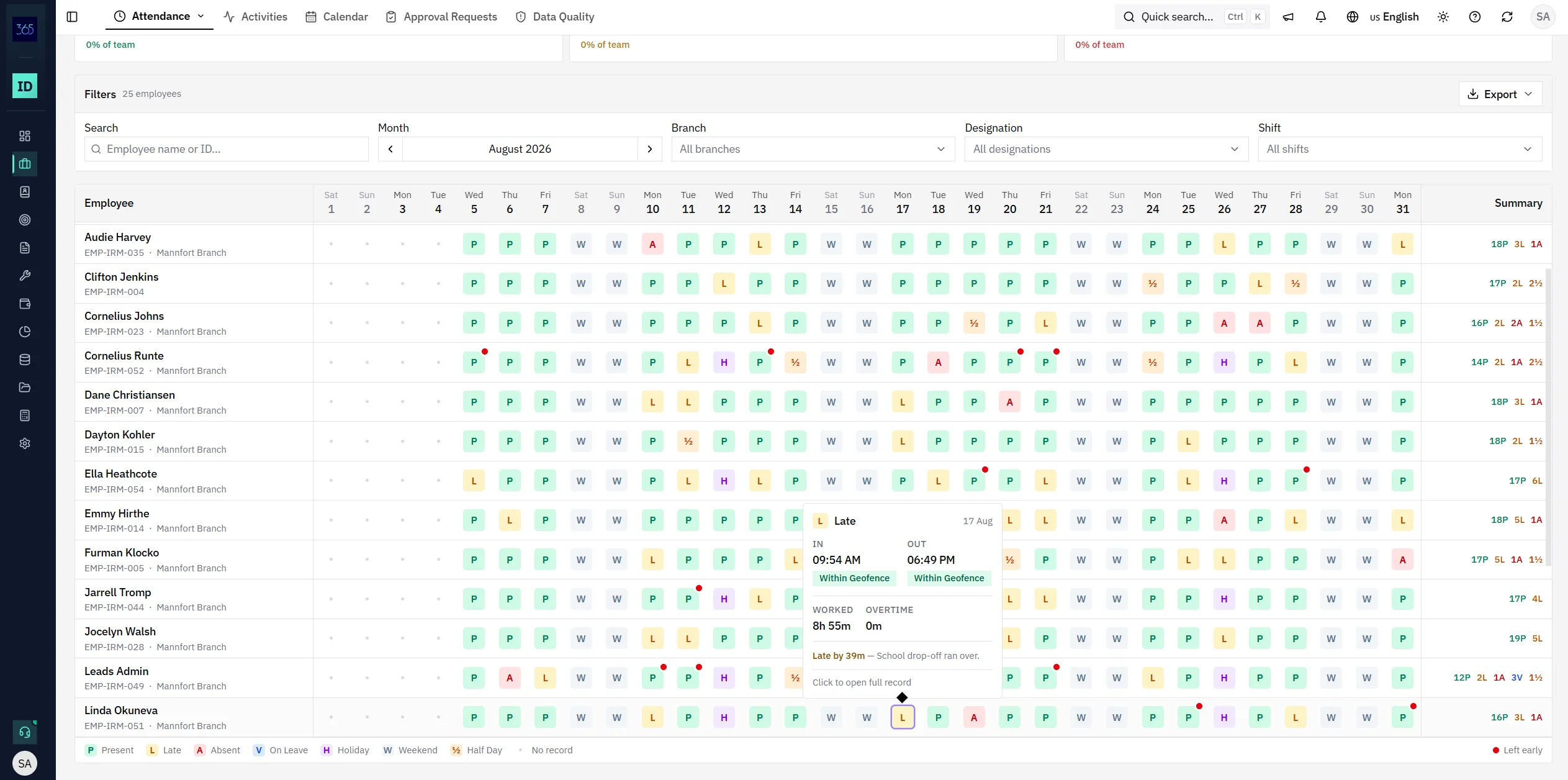
Task: Open the wallet sidebar icon
Action: coord(25,304)
